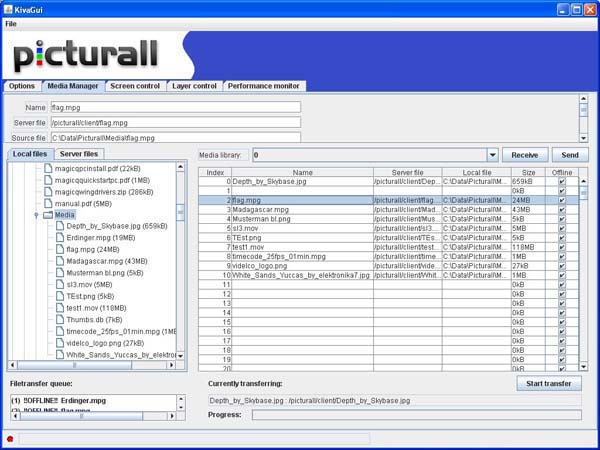Select White_Sands_Yuccas_by_elektronika7.jpg table row

388,275
